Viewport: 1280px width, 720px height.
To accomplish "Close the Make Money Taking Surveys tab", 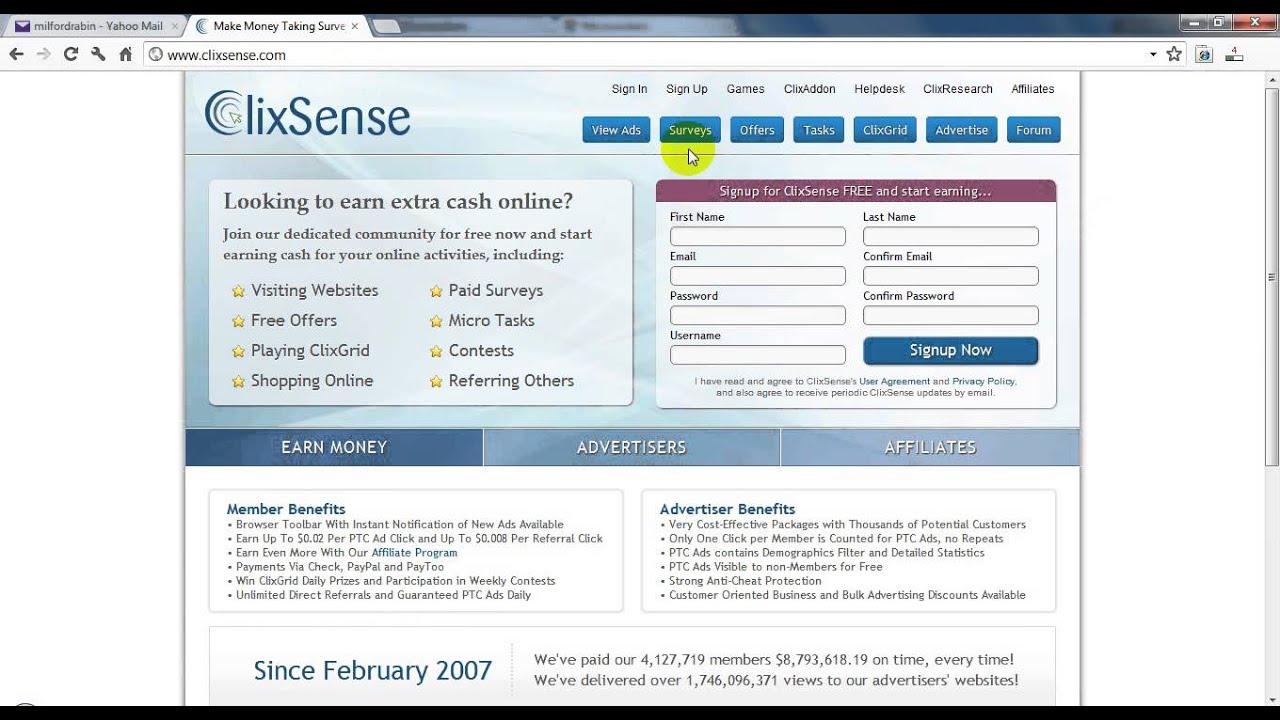I will [355, 26].
